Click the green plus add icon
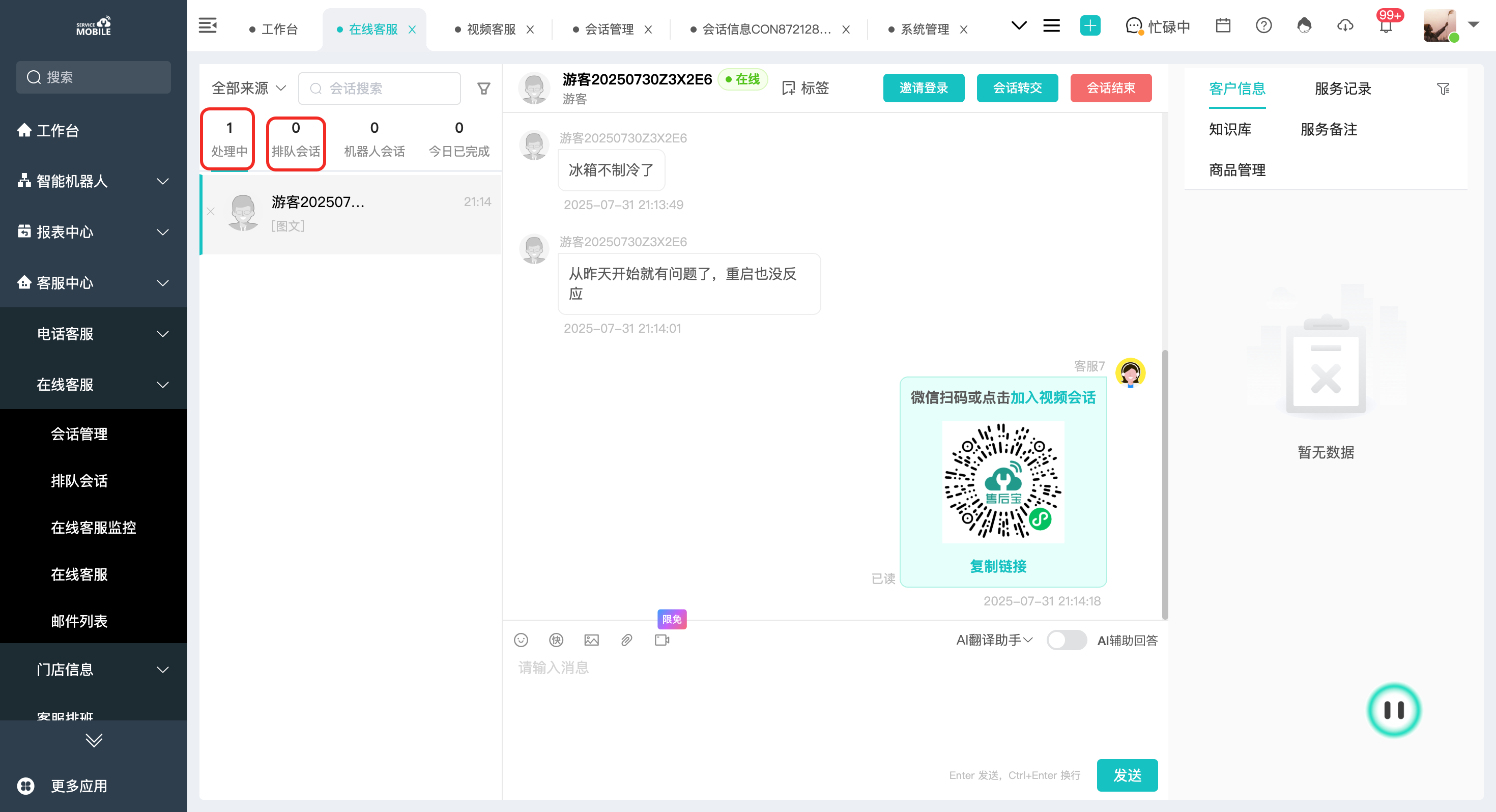1496x812 pixels. pyautogui.click(x=1089, y=26)
